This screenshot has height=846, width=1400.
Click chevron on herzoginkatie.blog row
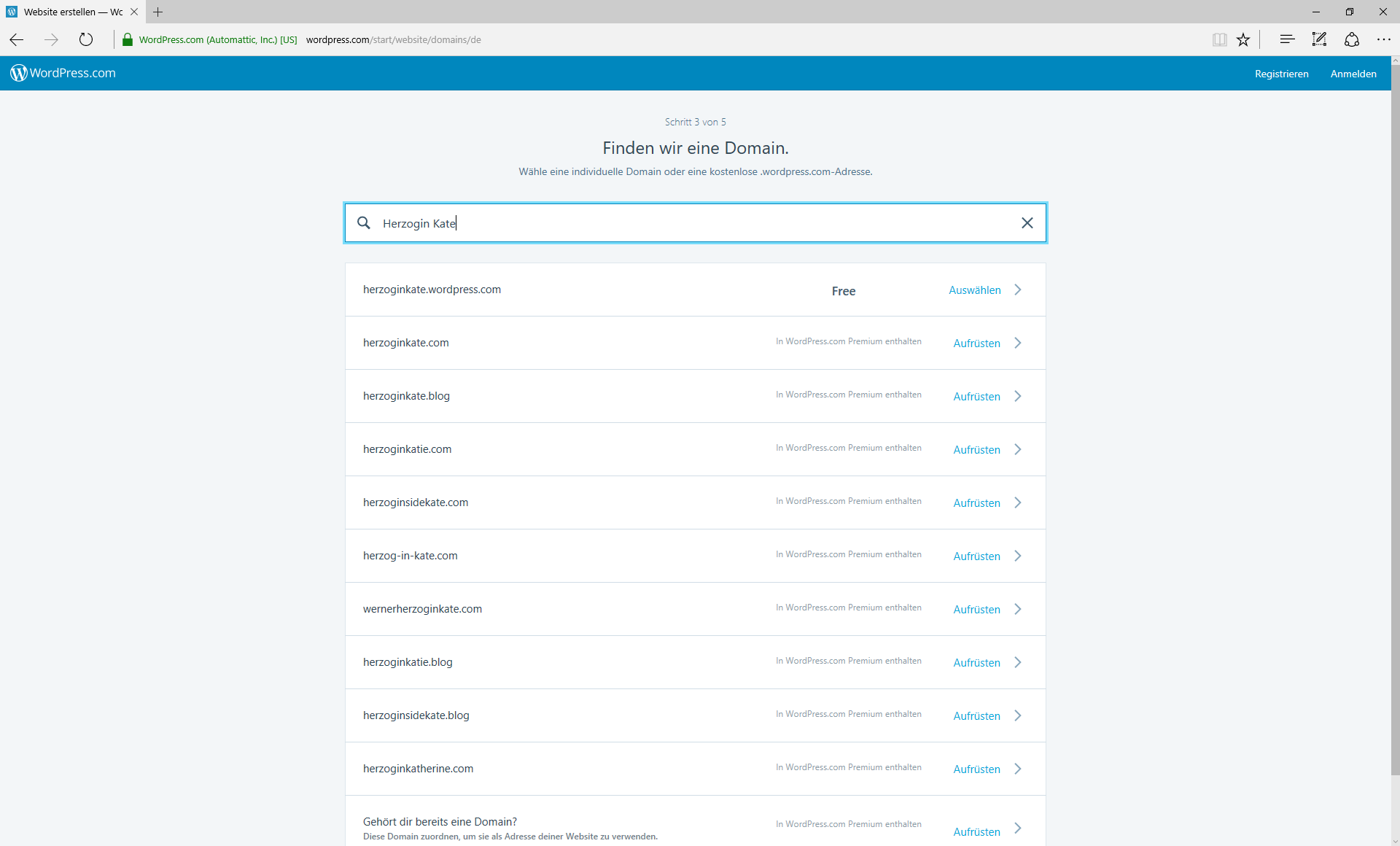point(1018,662)
